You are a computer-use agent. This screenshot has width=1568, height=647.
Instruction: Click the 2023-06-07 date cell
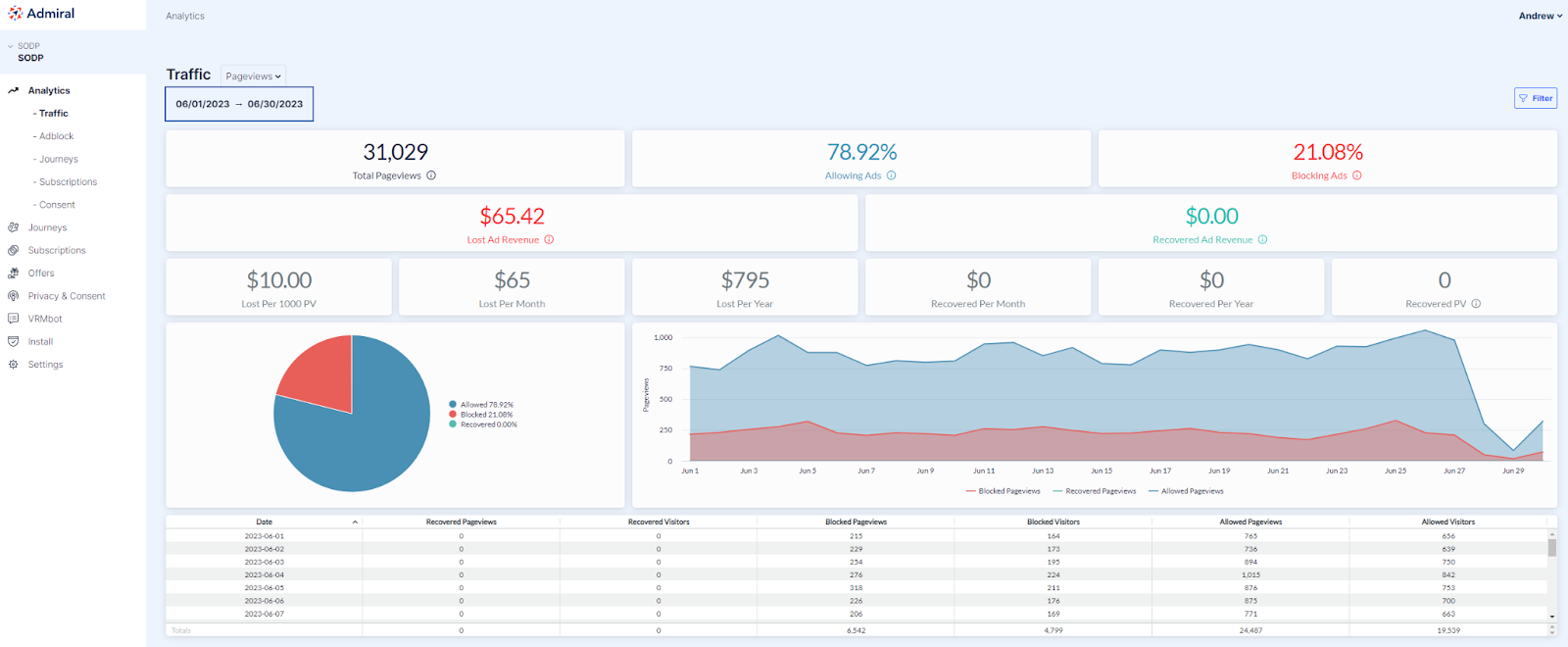point(265,614)
